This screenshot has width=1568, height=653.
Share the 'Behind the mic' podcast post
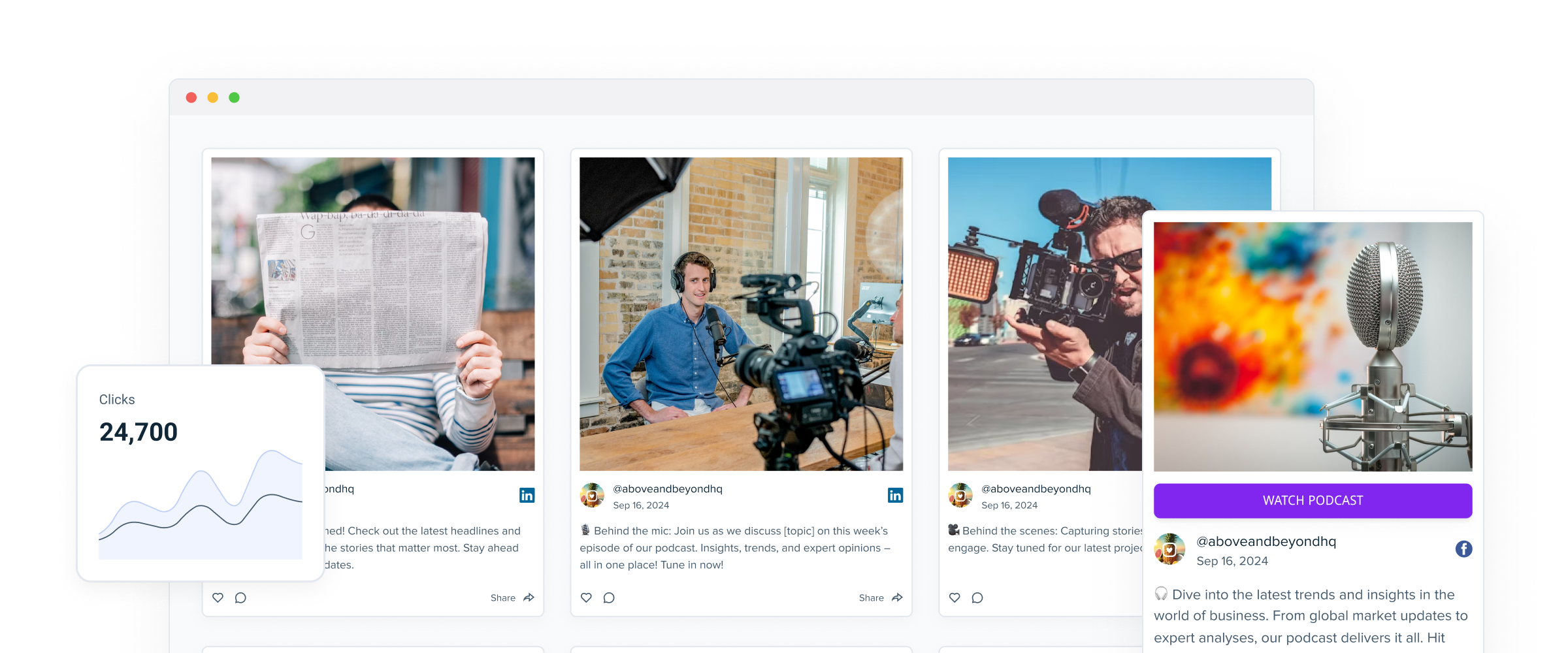point(881,597)
